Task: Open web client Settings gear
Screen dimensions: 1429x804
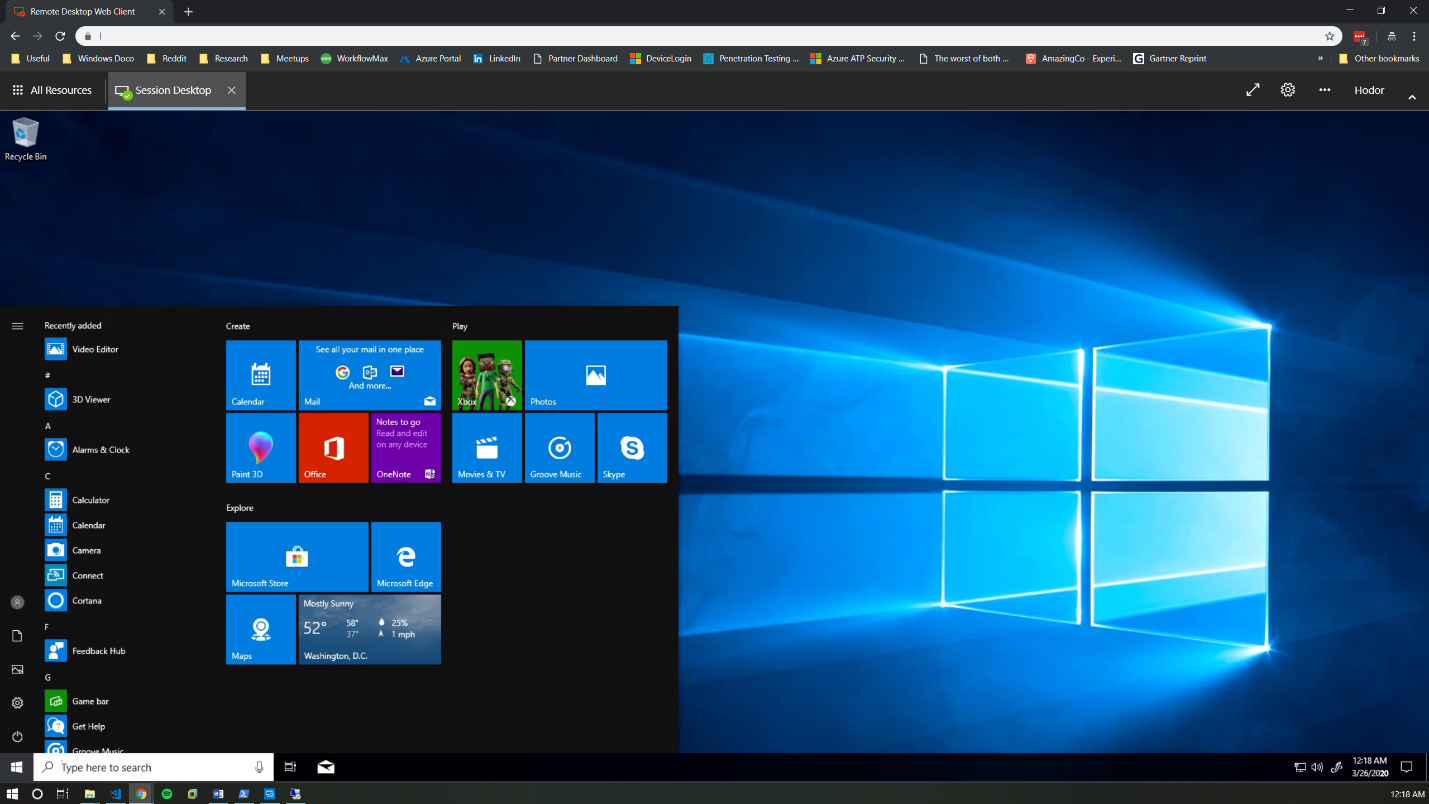Action: [x=1288, y=90]
